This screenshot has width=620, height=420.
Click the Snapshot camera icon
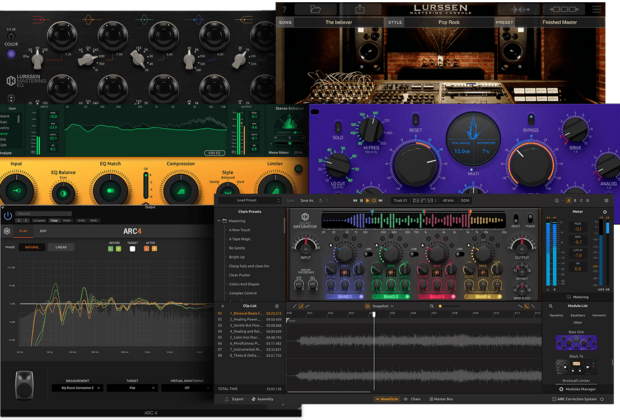pos(367,306)
